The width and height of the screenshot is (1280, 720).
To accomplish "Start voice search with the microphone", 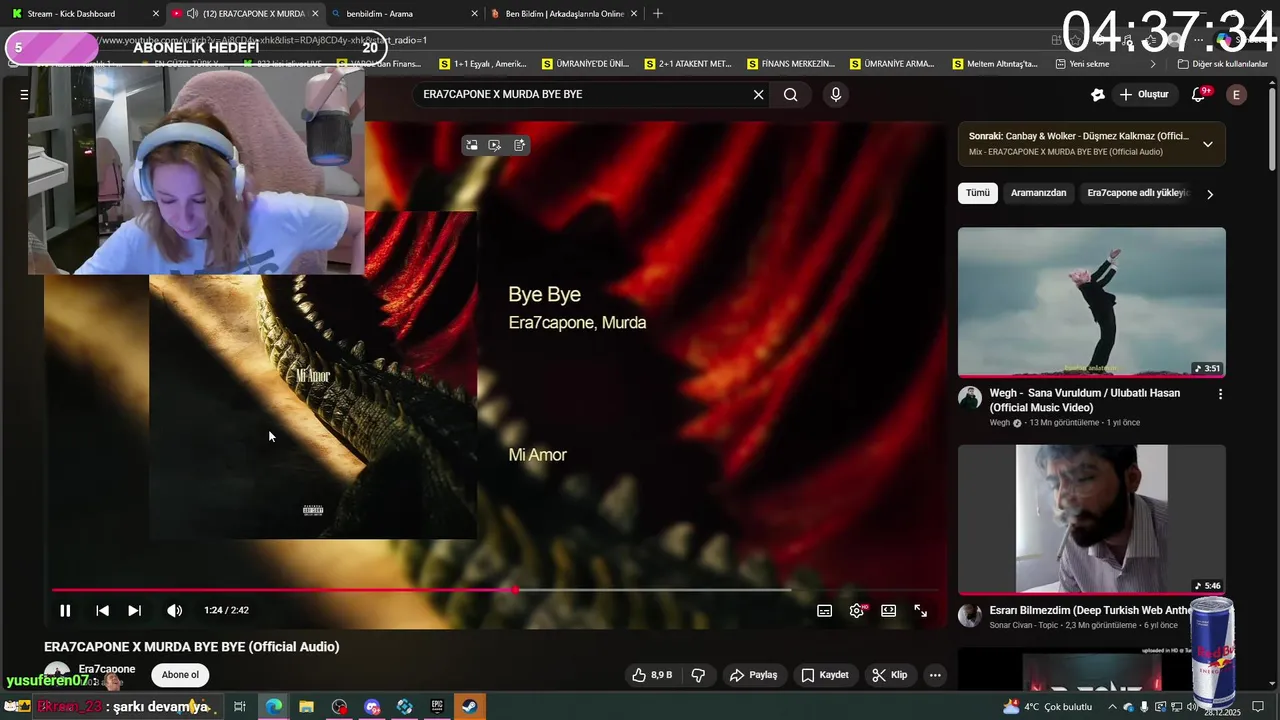I will point(836,95).
